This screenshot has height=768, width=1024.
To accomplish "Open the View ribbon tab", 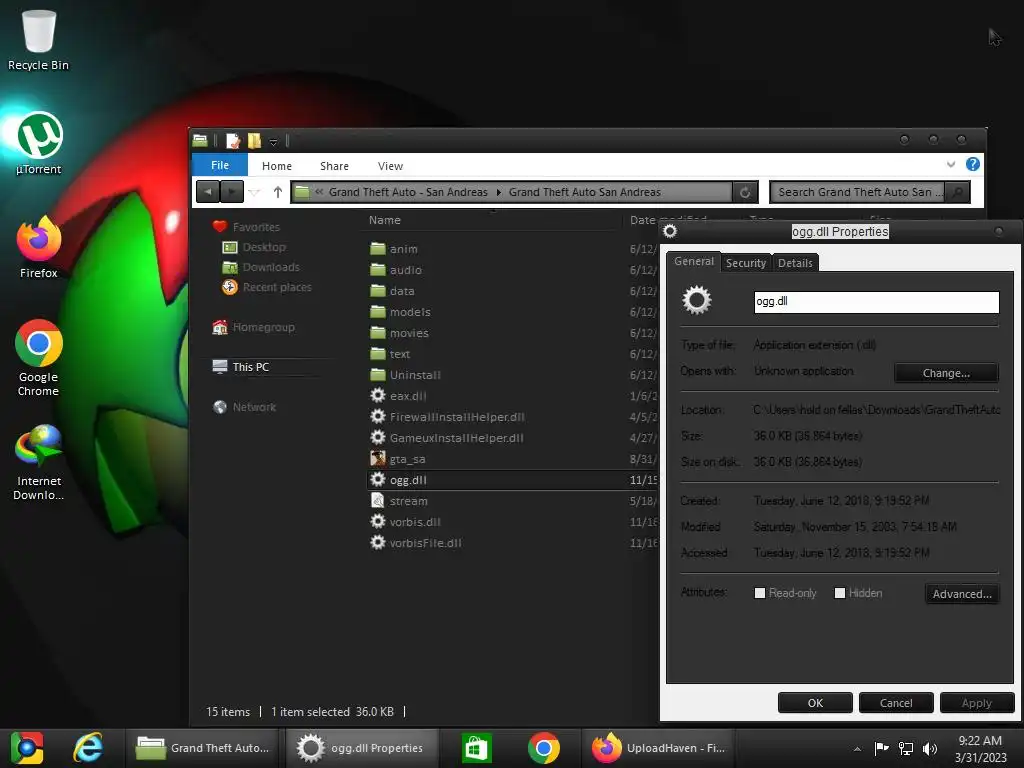I will pyautogui.click(x=390, y=166).
